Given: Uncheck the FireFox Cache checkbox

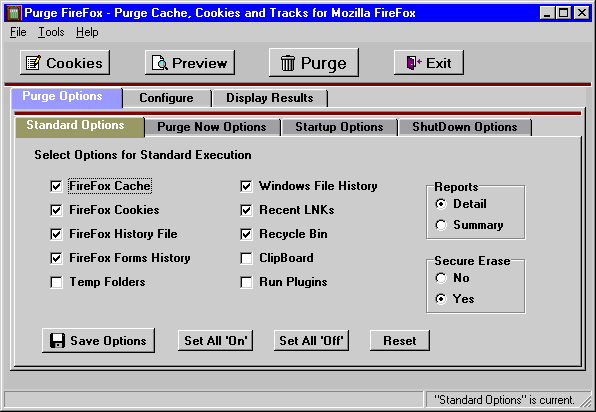Looking at the screenshot, I should pyautogui.click(x=56, y=186).
